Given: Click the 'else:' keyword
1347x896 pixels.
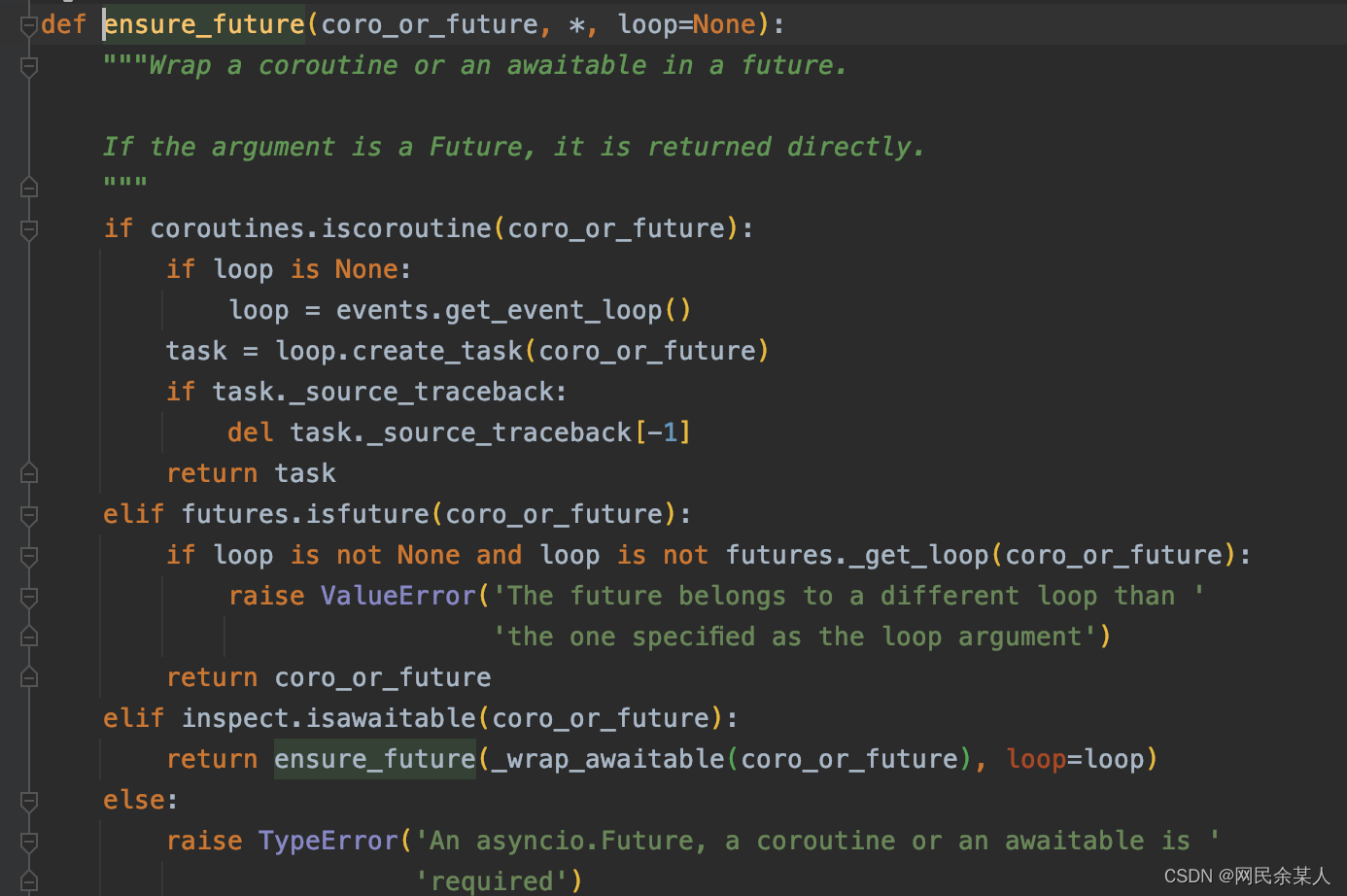Looking at the screenshot, I should point(140,800).
